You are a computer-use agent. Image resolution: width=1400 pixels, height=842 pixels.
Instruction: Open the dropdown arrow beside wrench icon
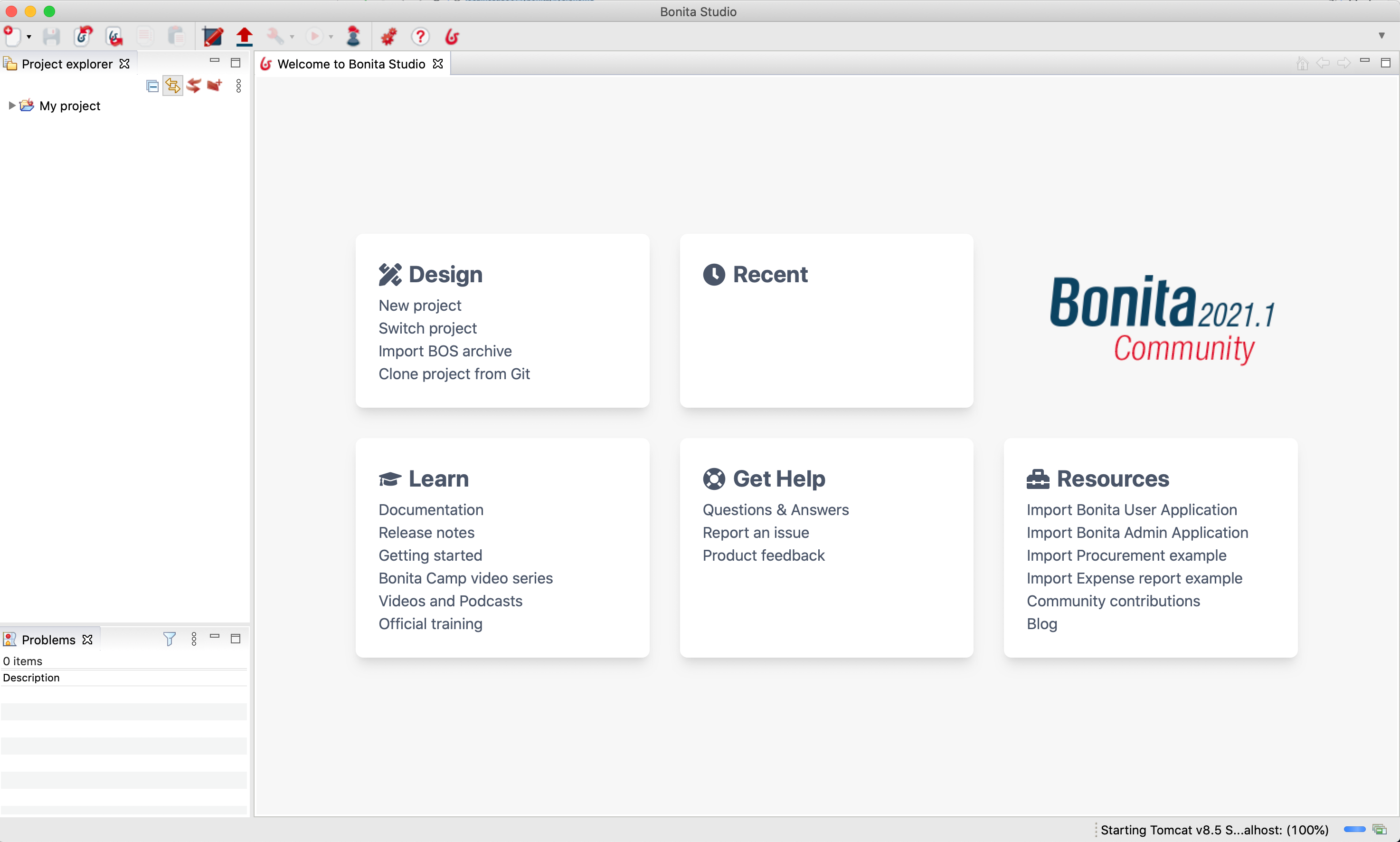292,37
